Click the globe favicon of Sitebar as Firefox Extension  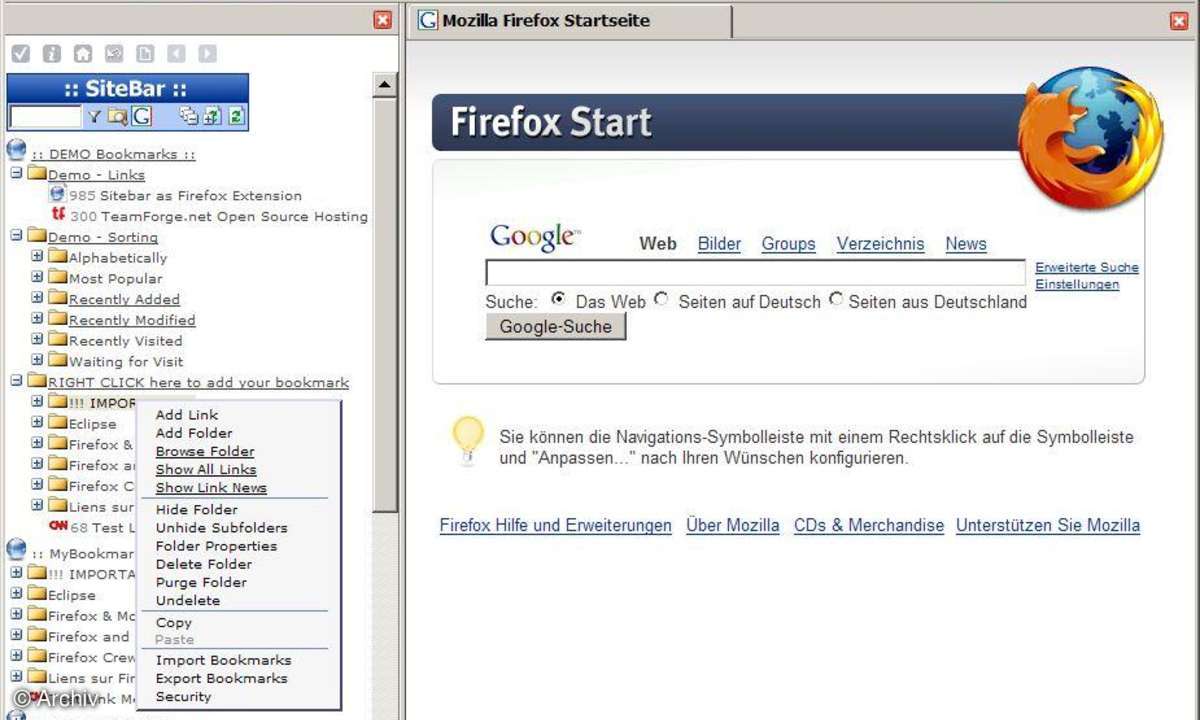click(x=57, y=195)
